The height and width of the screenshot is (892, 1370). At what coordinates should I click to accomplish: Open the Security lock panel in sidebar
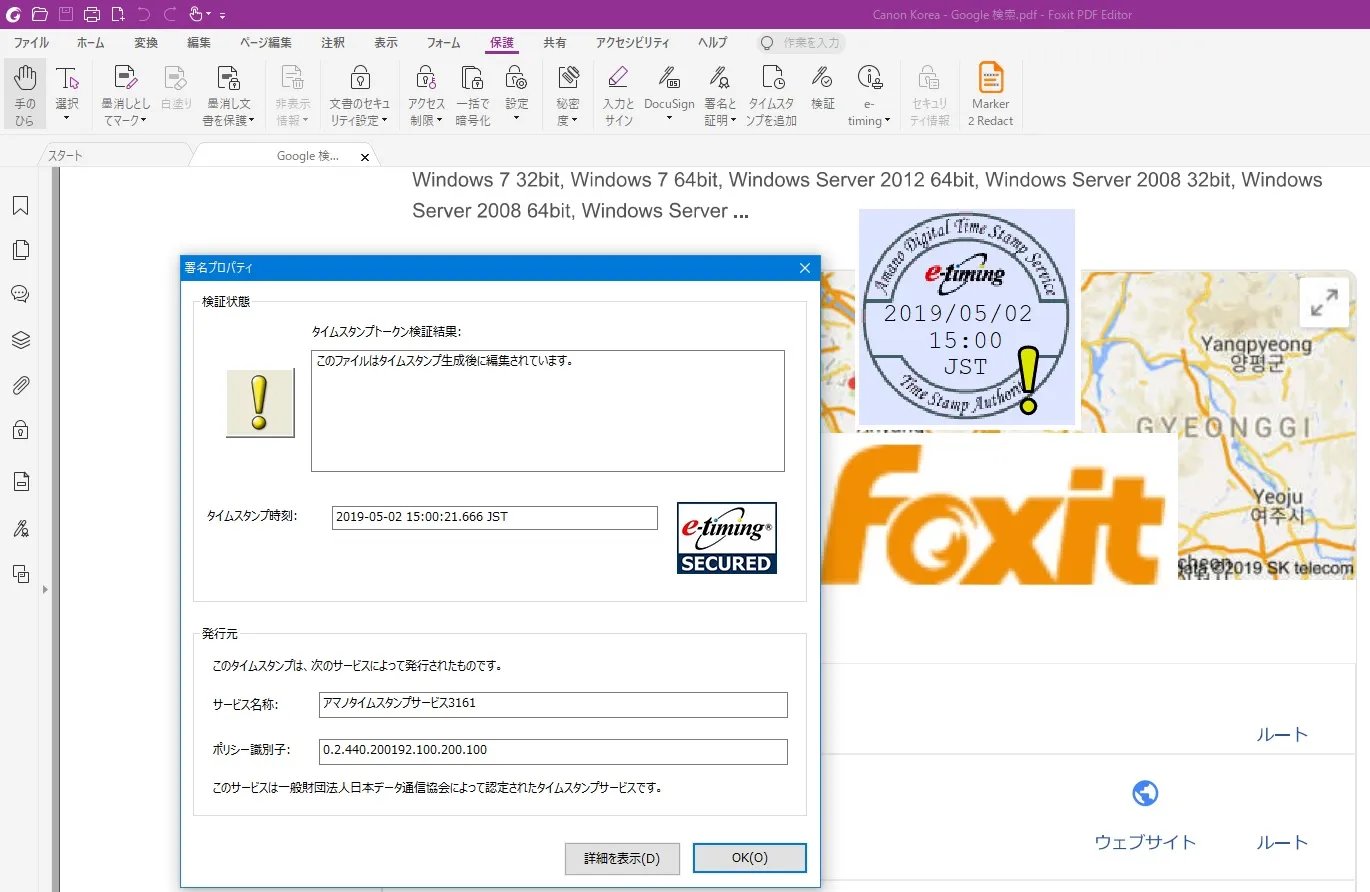tap(20, 430)
